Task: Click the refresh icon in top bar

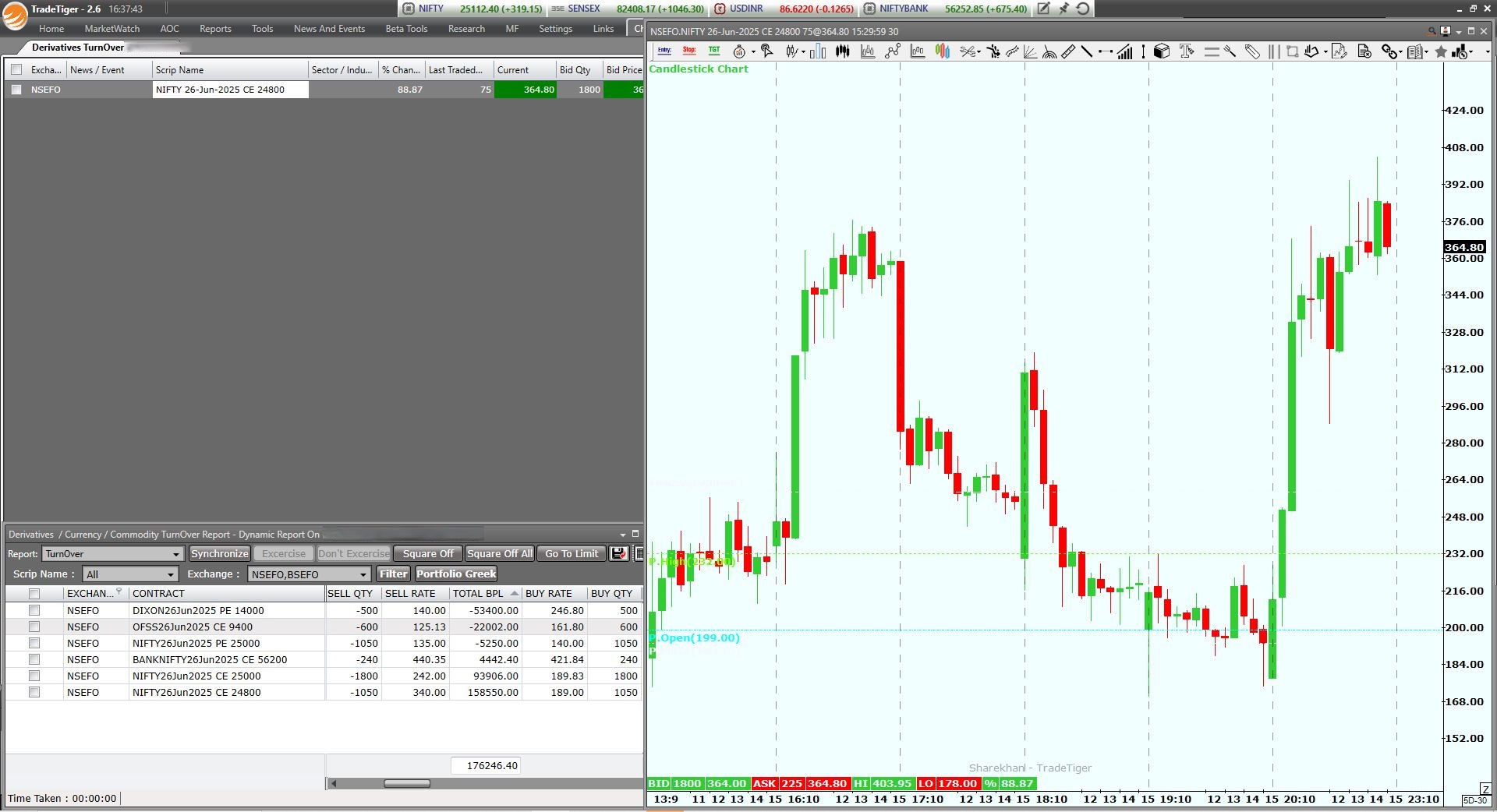Action: 1083,9
